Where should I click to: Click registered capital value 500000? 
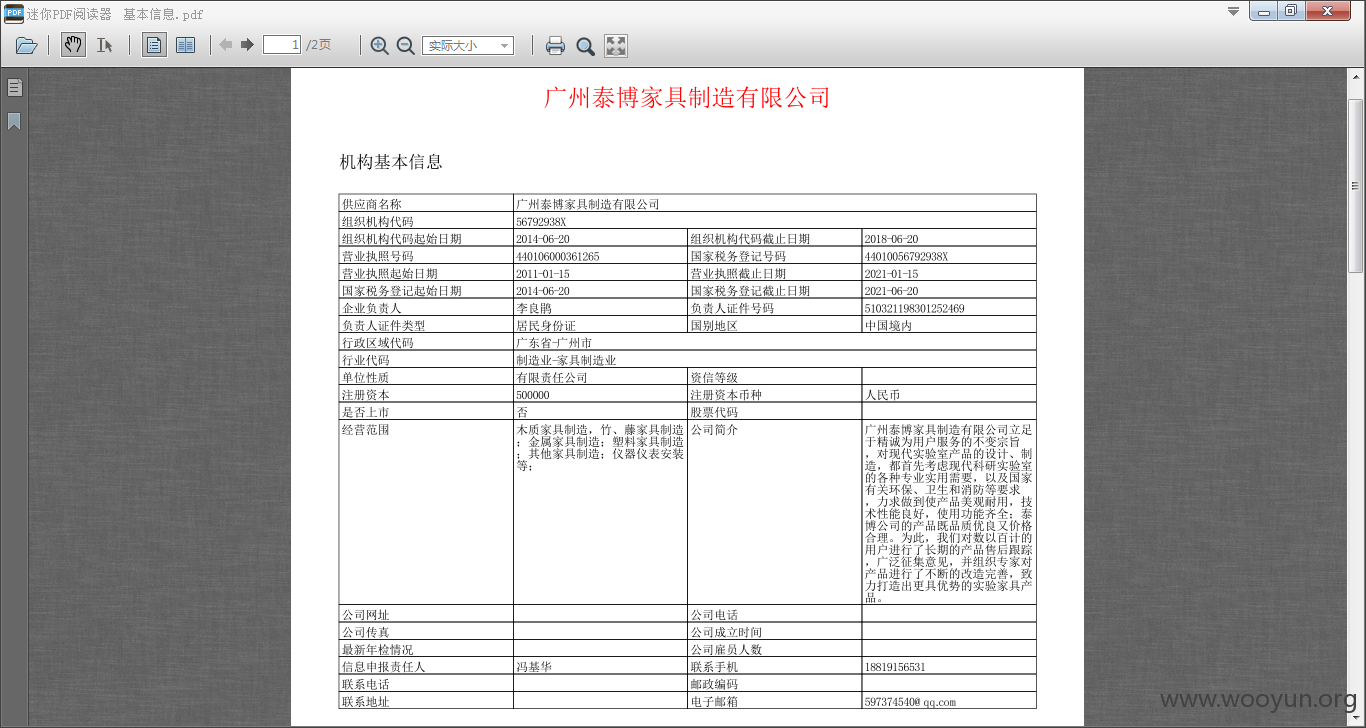tap(533, 395)
